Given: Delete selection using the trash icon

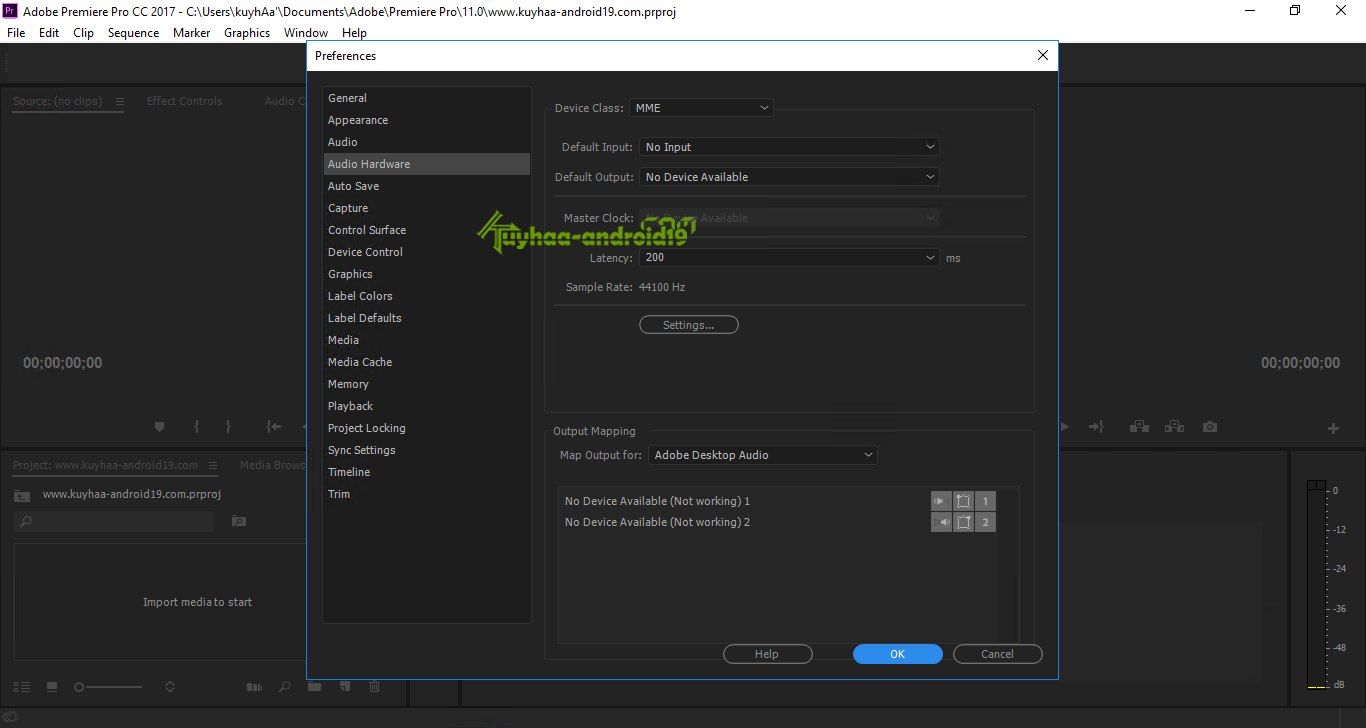Looking at the screenshot, I should point(374,687).
